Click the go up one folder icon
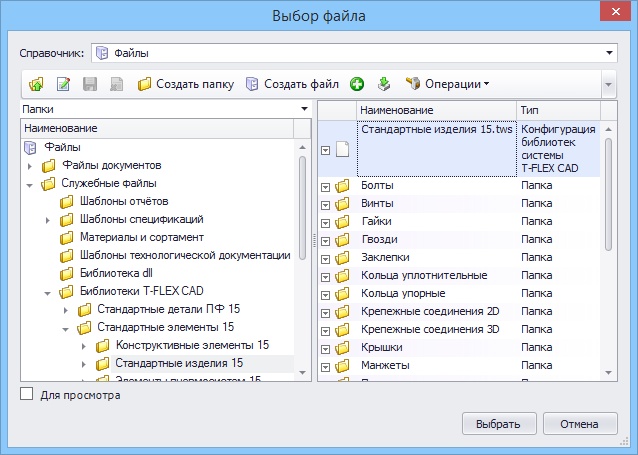Image resolution: width=638 pixels, height=455 pixels. 36,84
